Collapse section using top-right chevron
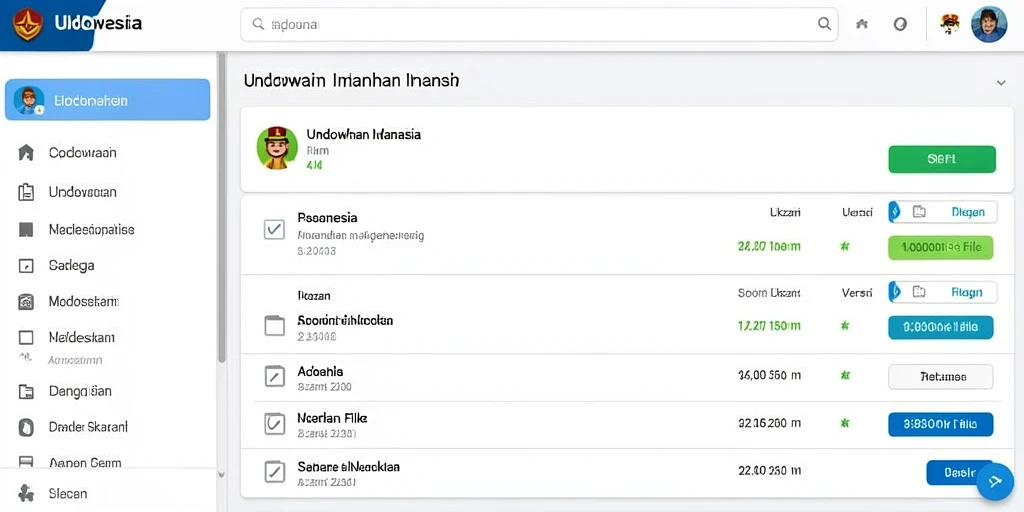The image size is (1024, 512). [1000, 83]
